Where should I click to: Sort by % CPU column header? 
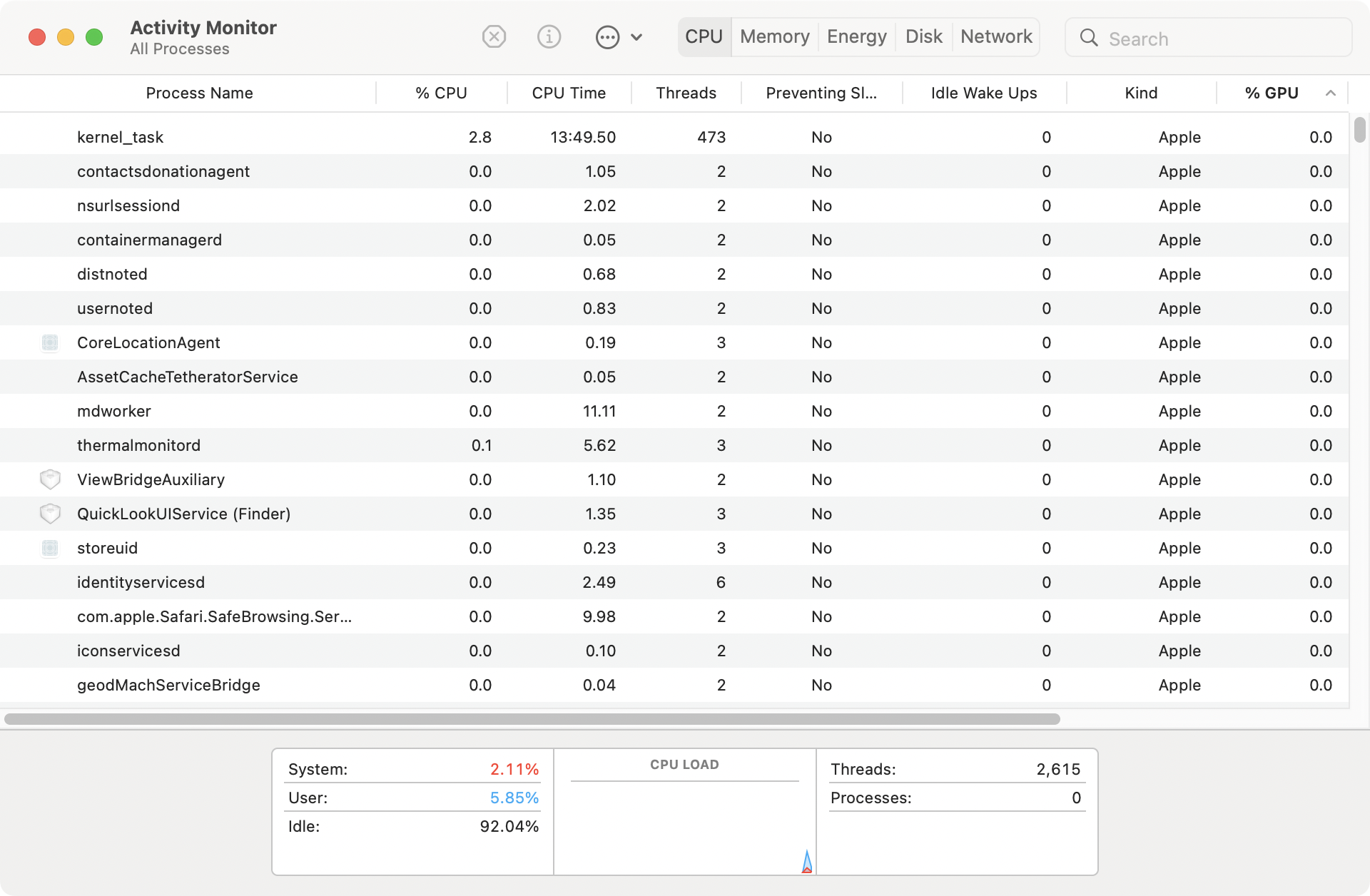pyautogui.click(x=441, y=93)
